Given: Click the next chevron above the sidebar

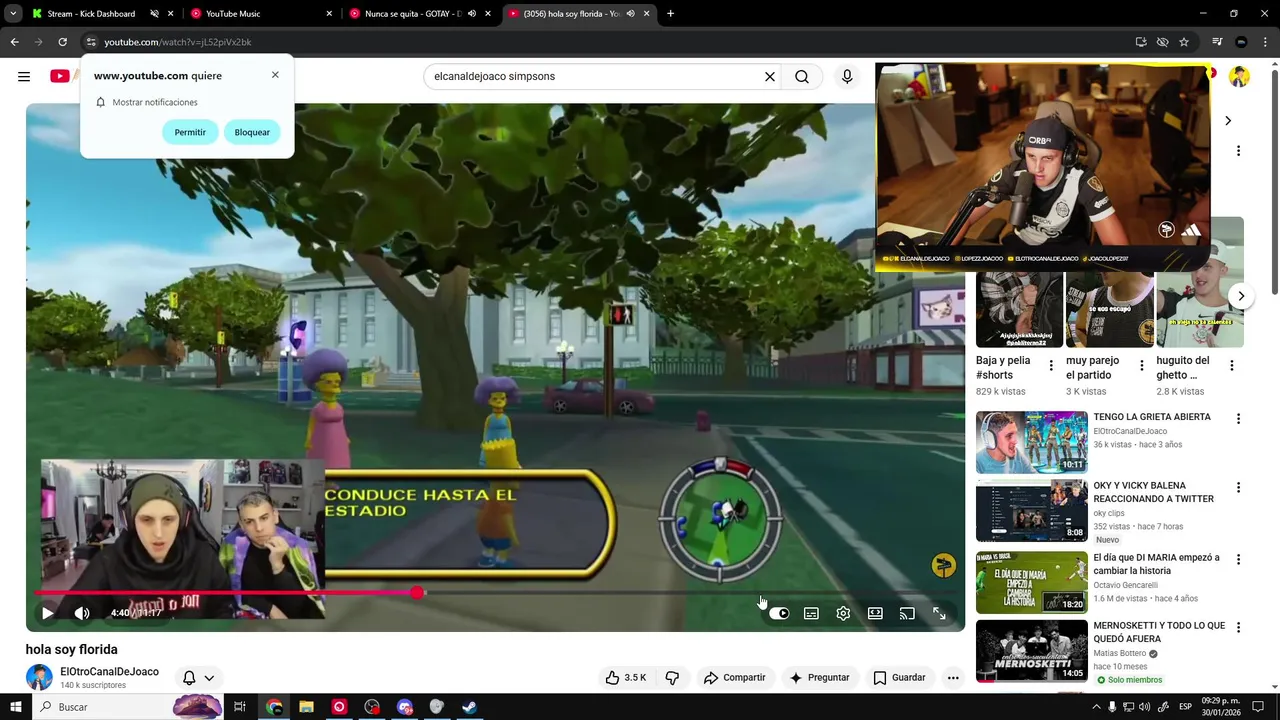Looking at the screenshot, I should [x=1228, y=121].
